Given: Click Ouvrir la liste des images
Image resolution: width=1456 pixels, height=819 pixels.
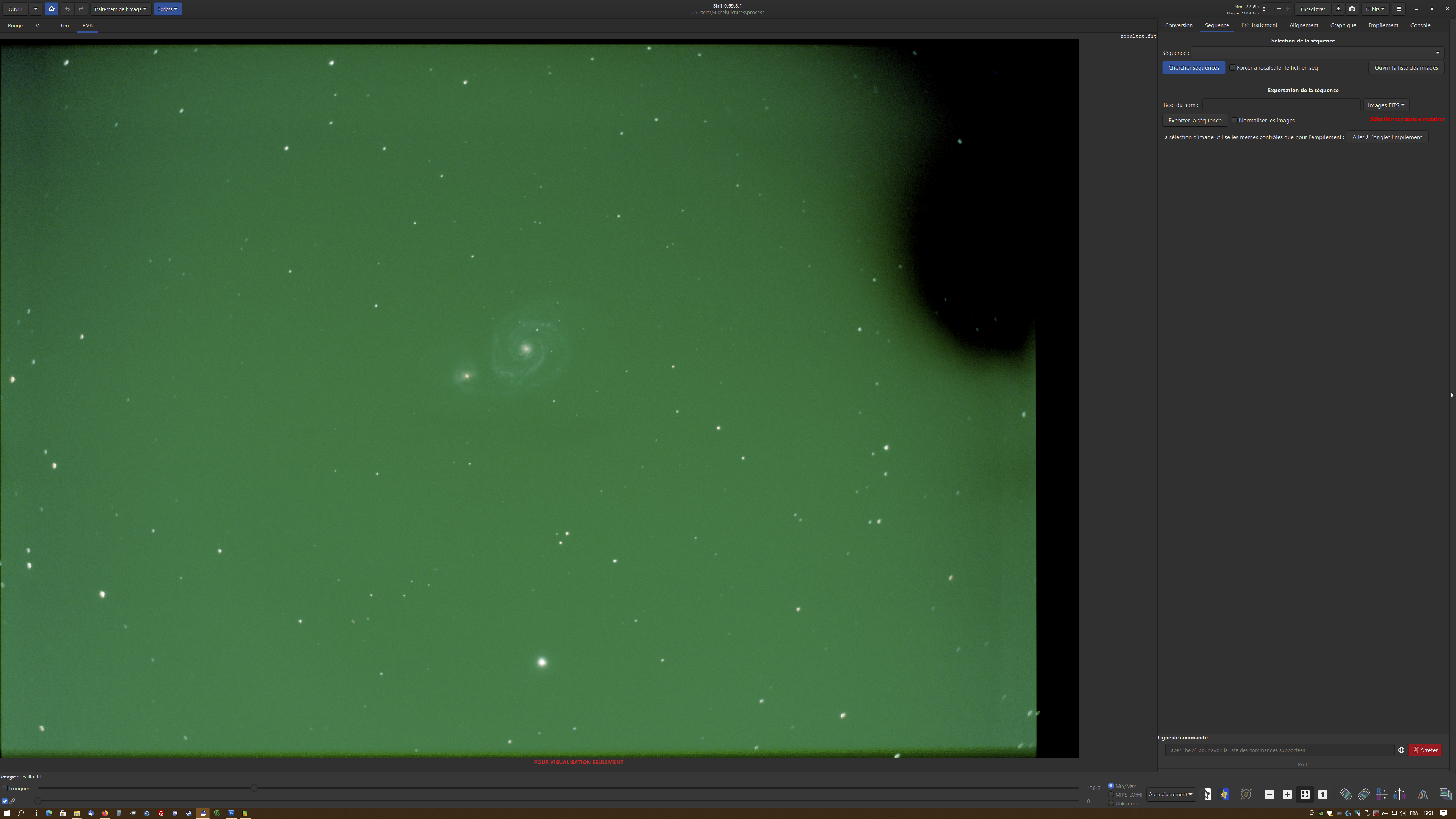Looking at the screenshot, I should pyautogui.click(x=1406, y=68).
